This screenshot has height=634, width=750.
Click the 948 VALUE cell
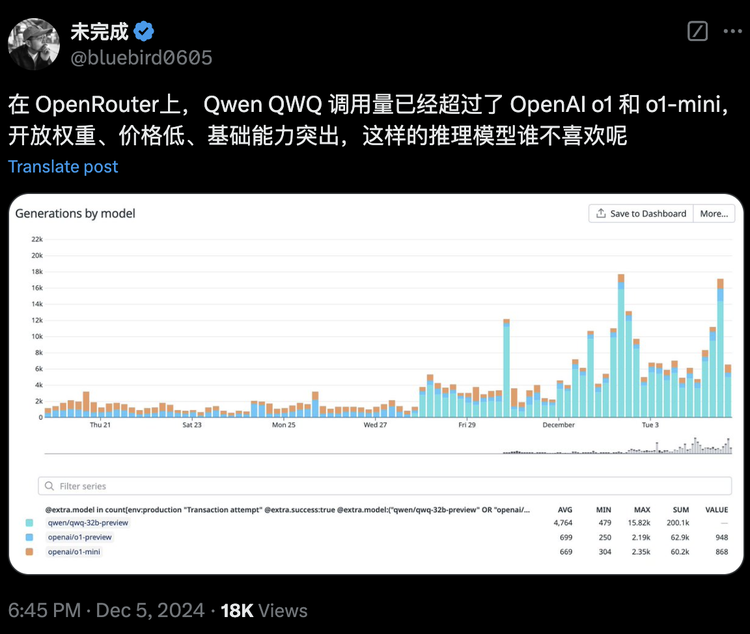click(722, 537)
